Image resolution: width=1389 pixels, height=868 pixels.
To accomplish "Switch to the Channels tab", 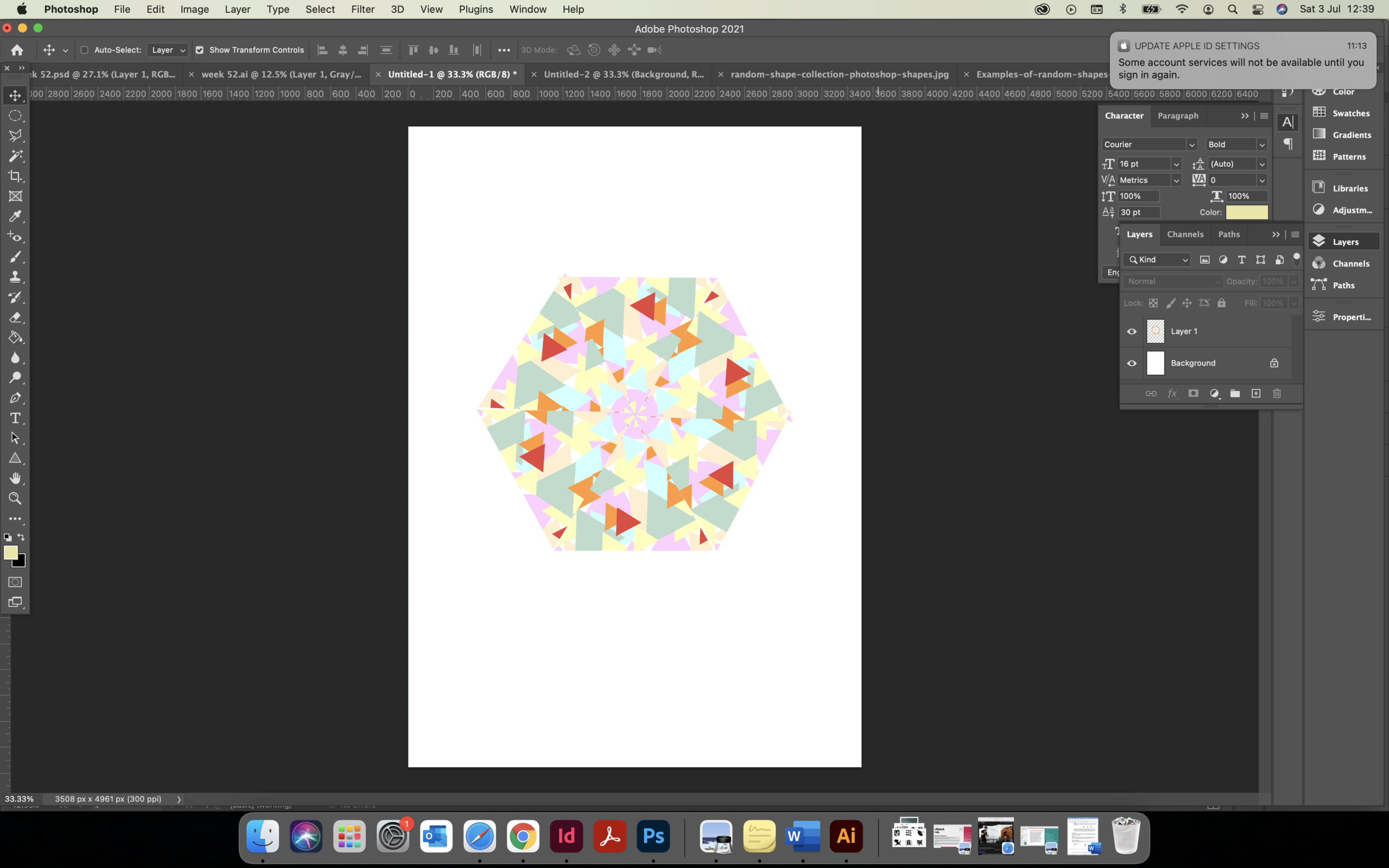I will click(1185, 234).
